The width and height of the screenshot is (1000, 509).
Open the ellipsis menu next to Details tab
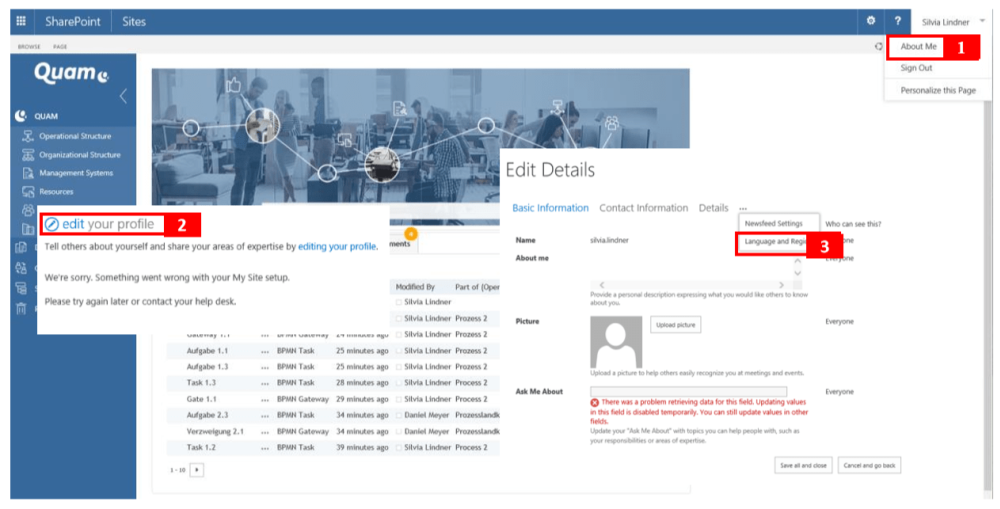click(743, 208)
